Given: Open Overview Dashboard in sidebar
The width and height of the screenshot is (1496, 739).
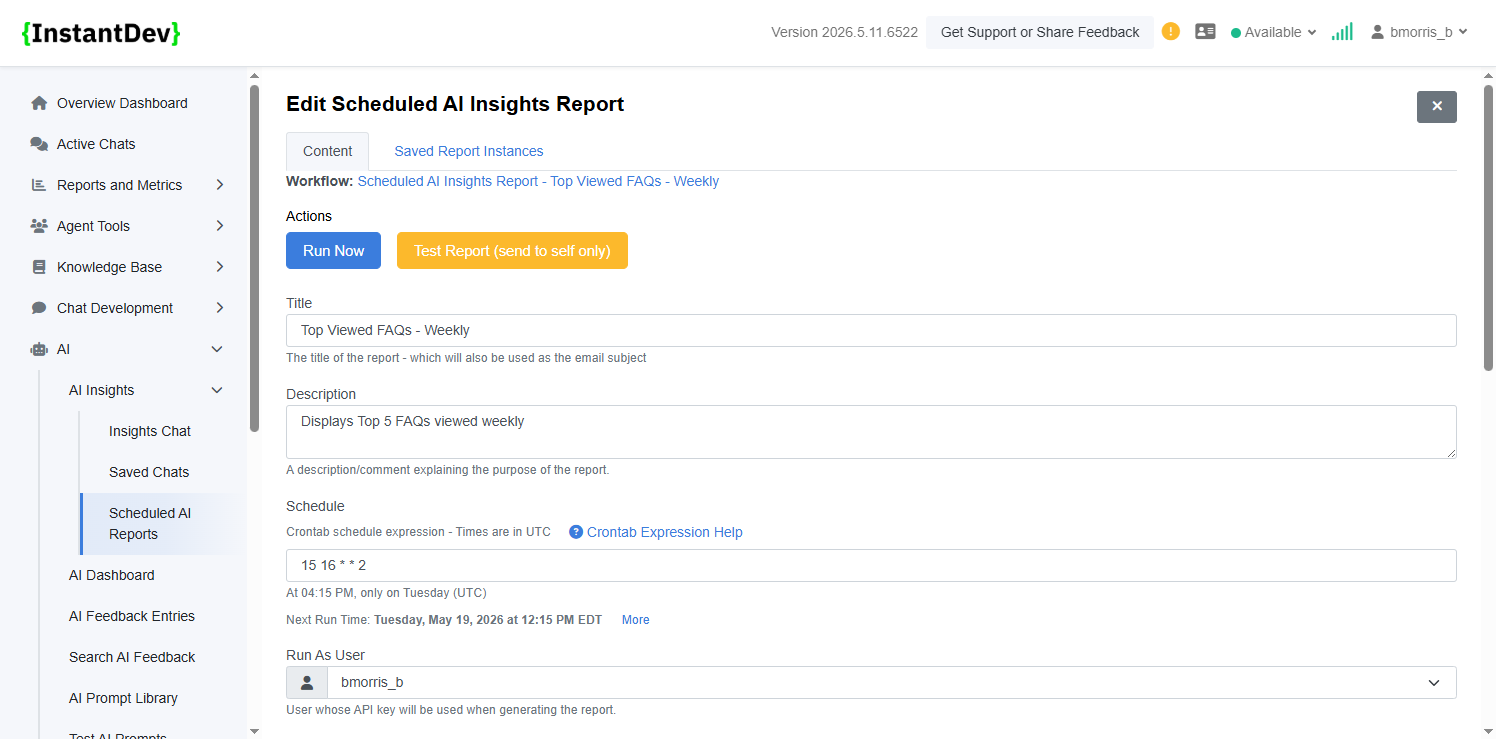Looking at the screenshot, I should click(x=122, y=103).
